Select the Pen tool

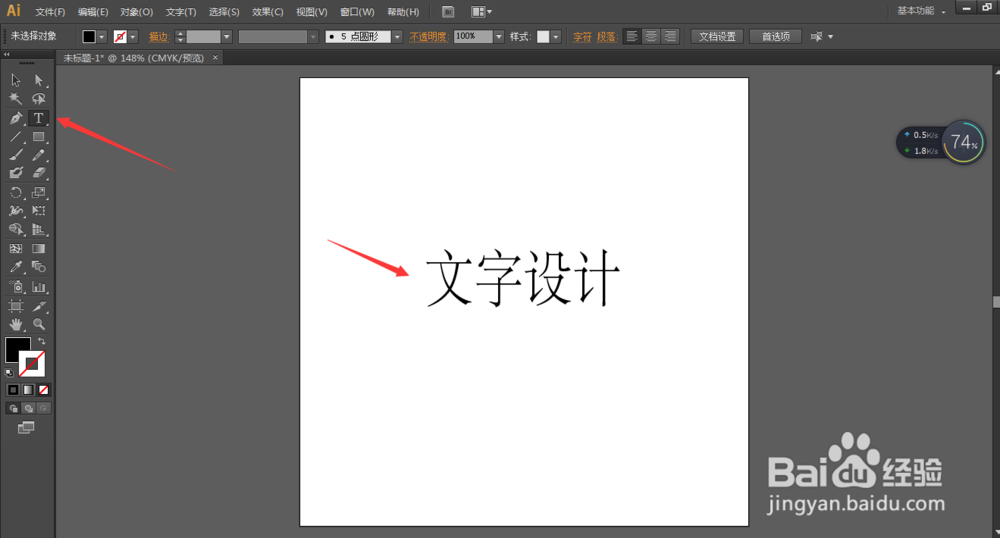pos(16,118)
